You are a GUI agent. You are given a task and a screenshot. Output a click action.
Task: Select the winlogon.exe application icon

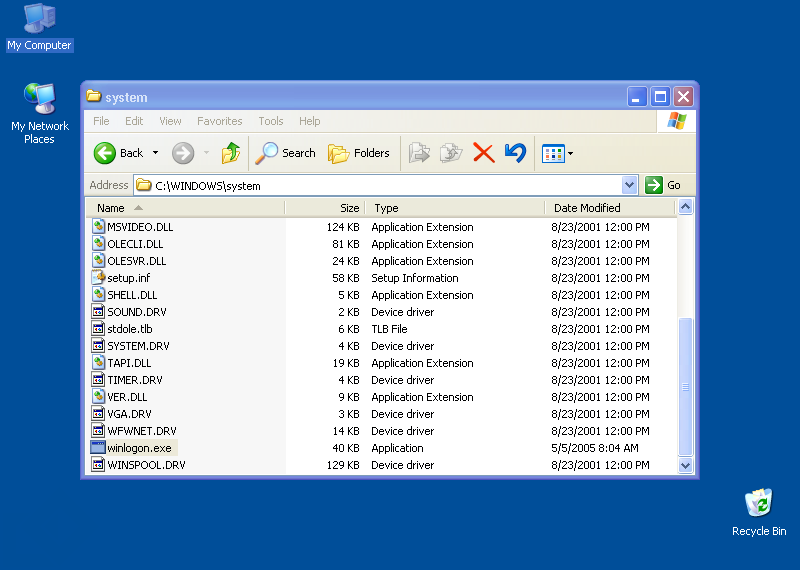98,448
